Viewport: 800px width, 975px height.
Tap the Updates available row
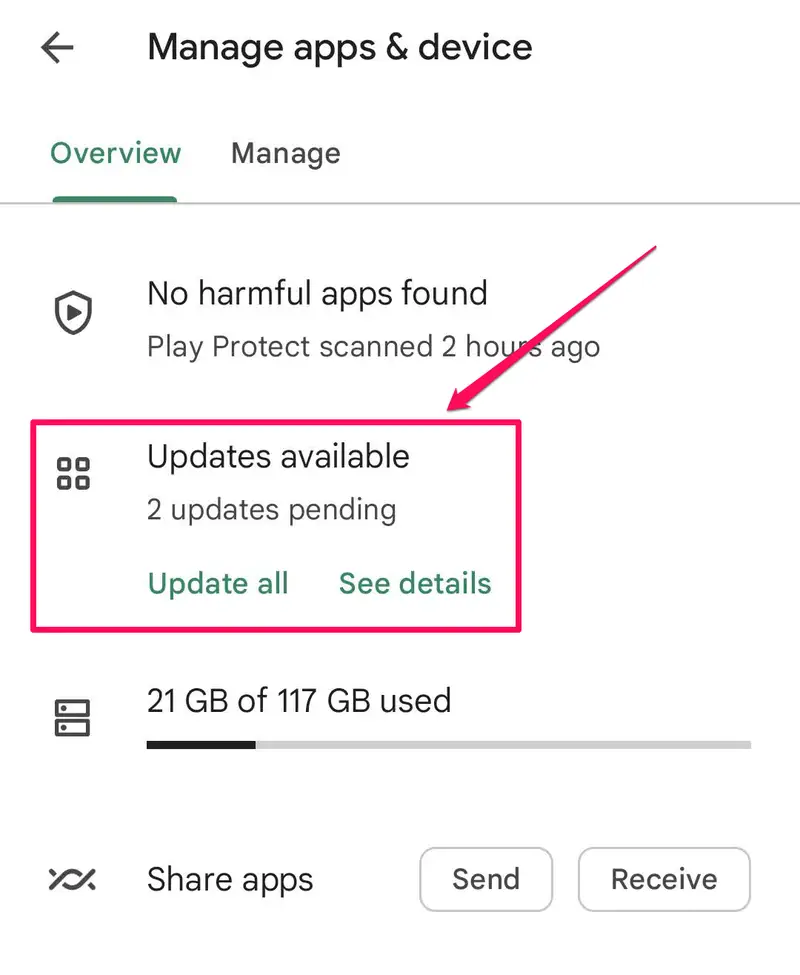pyautogui.click(x=278, y=456)
